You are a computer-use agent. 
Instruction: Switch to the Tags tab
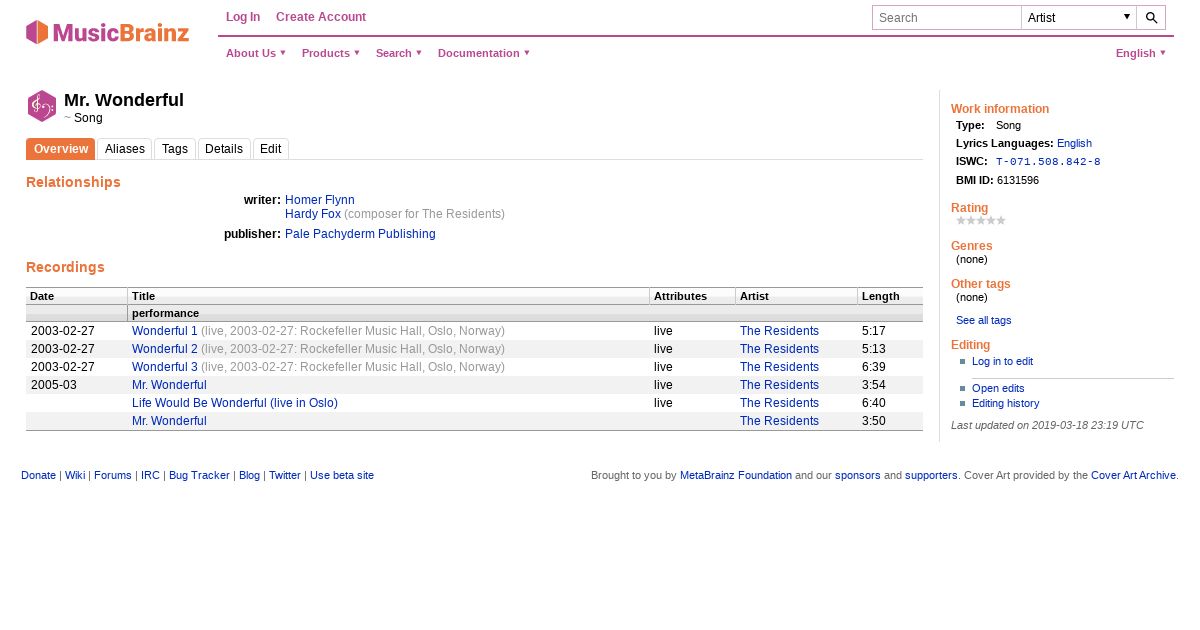[175, 149]
